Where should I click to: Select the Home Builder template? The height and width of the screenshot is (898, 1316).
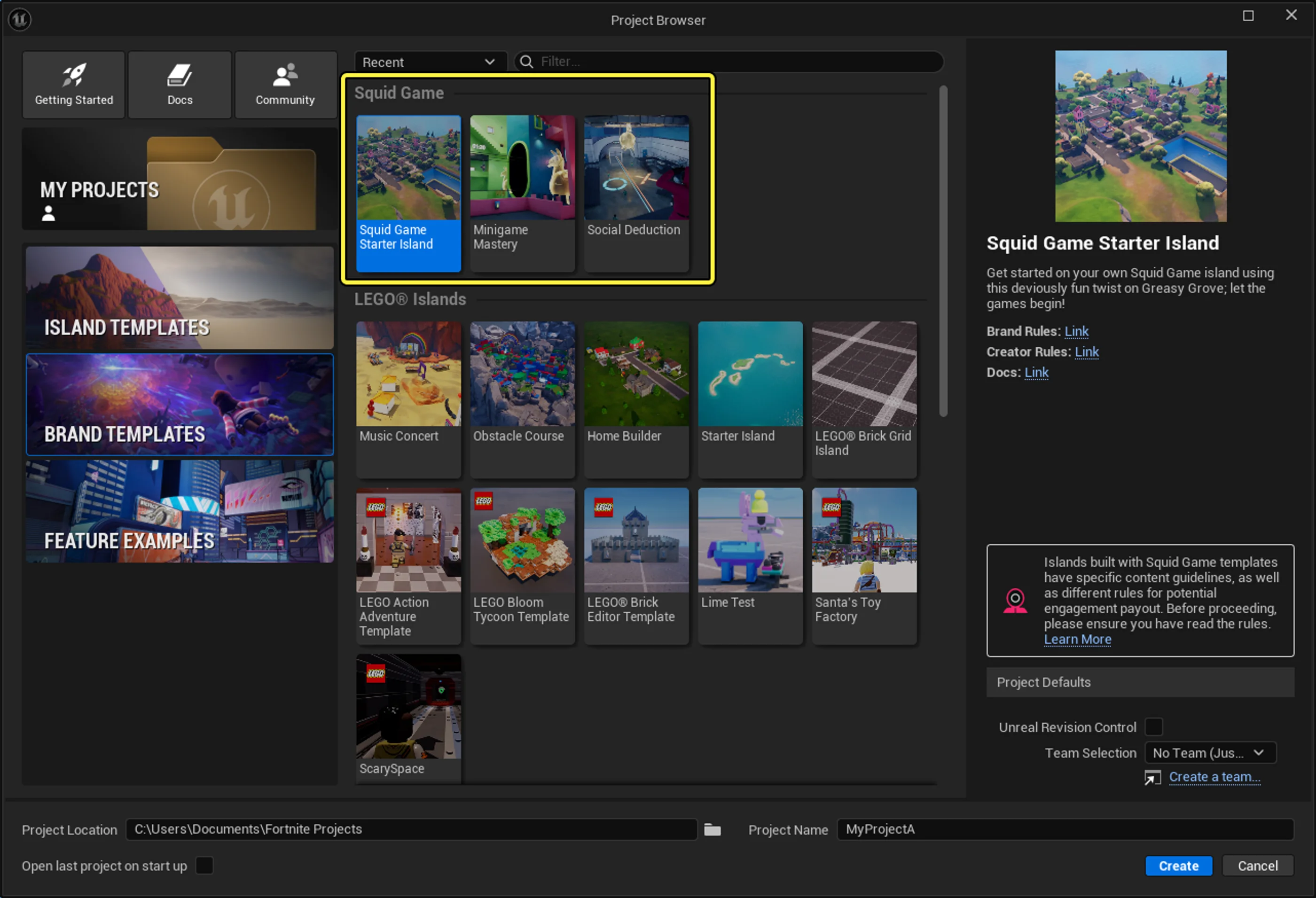636,400
